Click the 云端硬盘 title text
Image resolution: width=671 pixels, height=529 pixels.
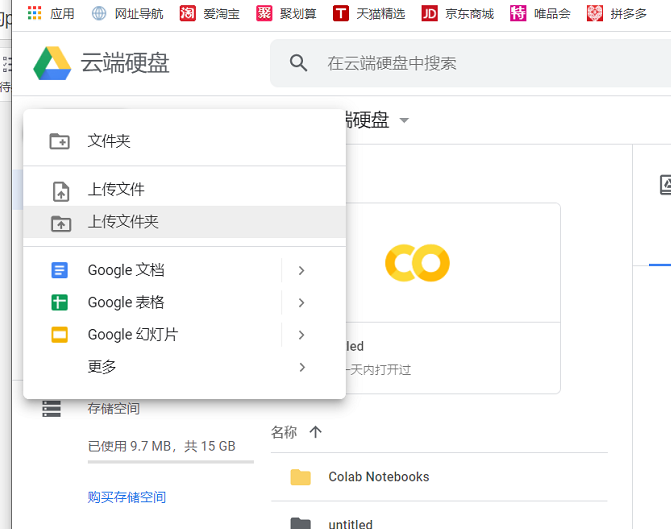[x=125, y=63]
